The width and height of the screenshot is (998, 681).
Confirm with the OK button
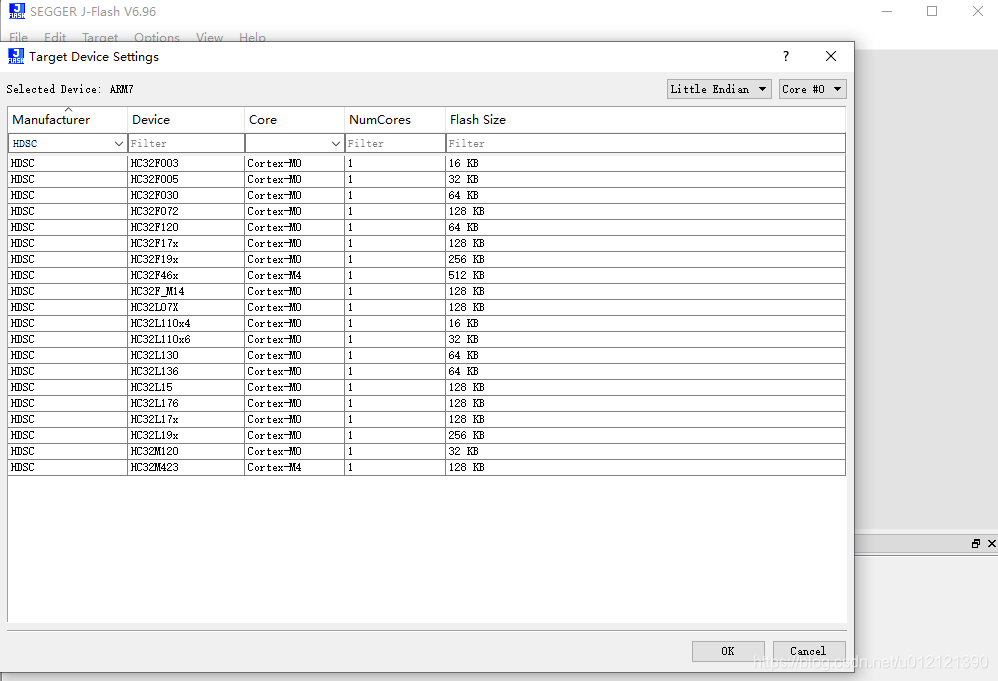pos(728,651)
